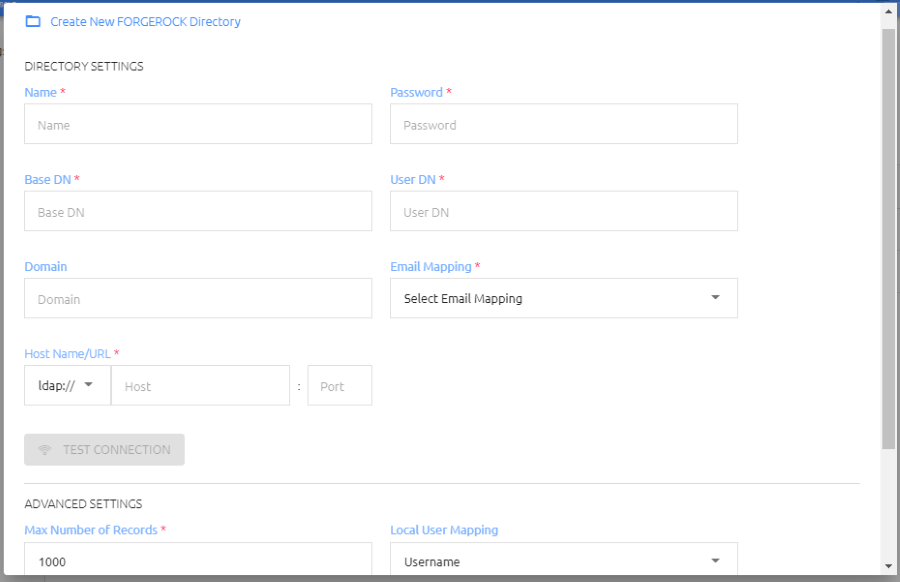
Task: Focus the Password input field
Action: pyautogui.click(x=564, y=124)
